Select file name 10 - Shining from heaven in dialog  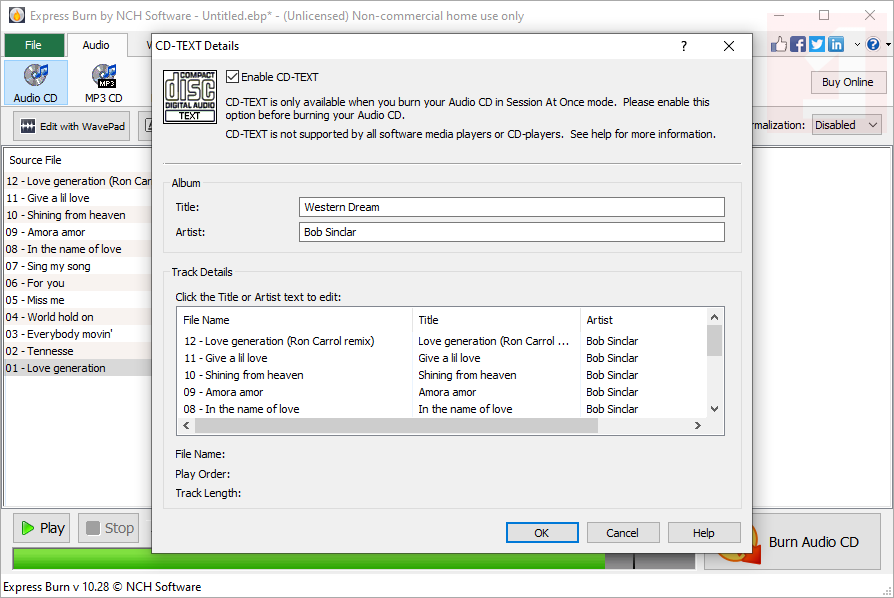243,375
